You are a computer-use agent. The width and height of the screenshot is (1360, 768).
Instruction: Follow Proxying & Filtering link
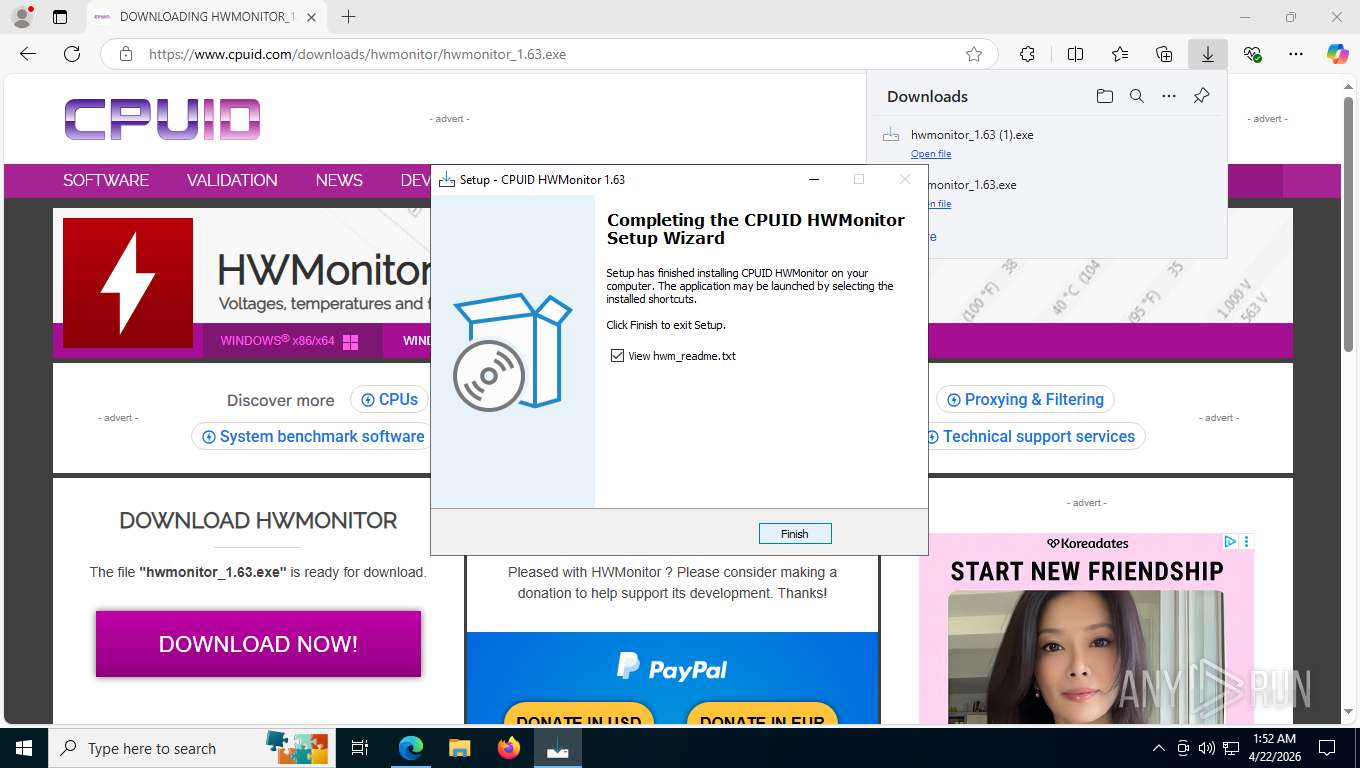pyautogui.click(x=1025, y=399)
